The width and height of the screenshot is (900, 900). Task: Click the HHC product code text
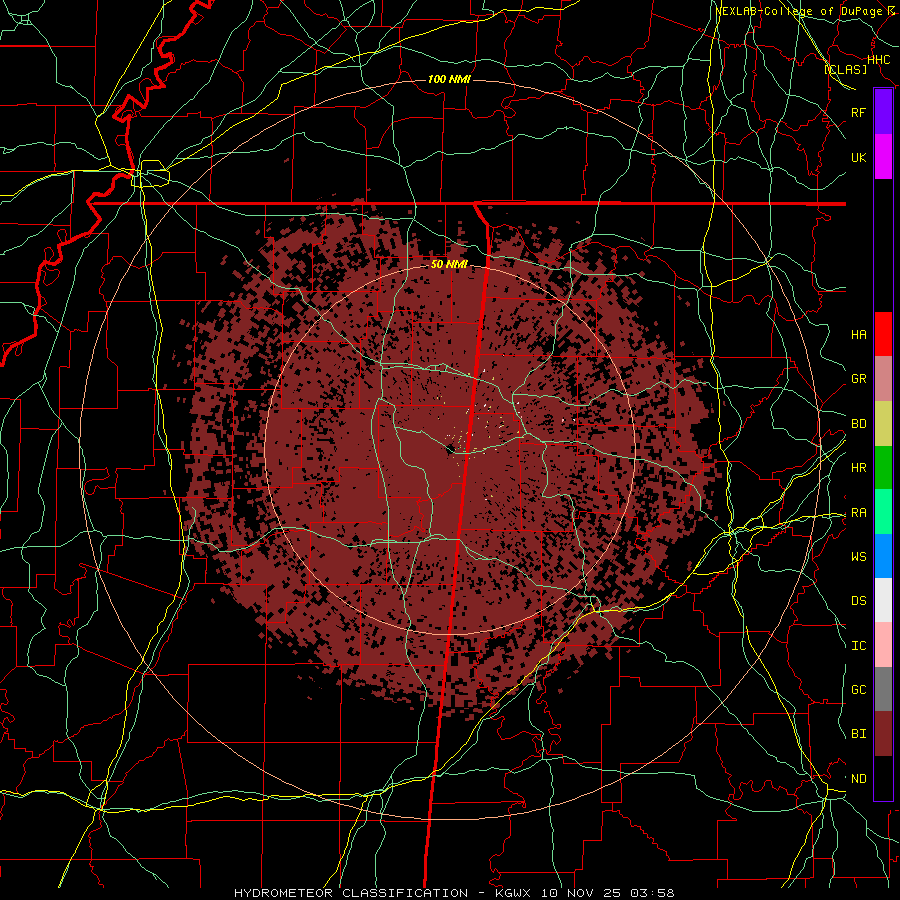(878, 59)
